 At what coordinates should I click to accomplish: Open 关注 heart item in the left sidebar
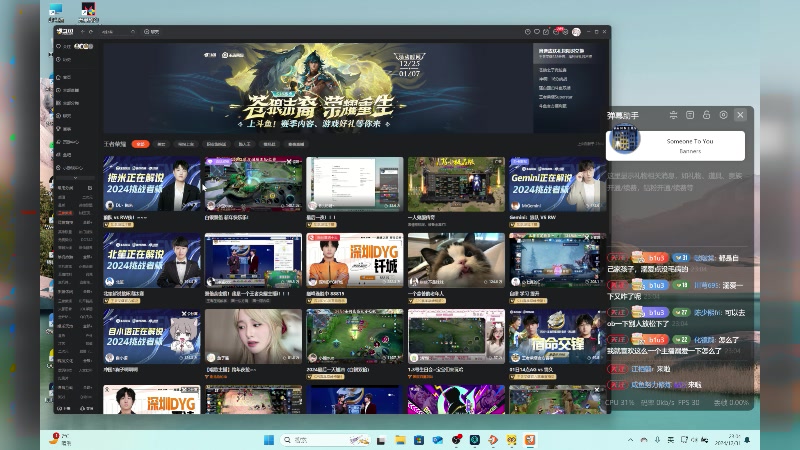pyautogui.click(x=63, y=46)
